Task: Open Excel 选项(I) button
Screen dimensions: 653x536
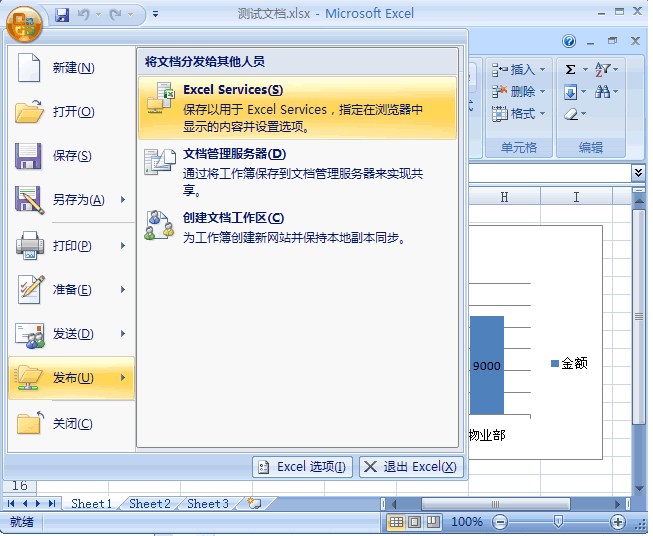Action: click(x=302, y=467)
